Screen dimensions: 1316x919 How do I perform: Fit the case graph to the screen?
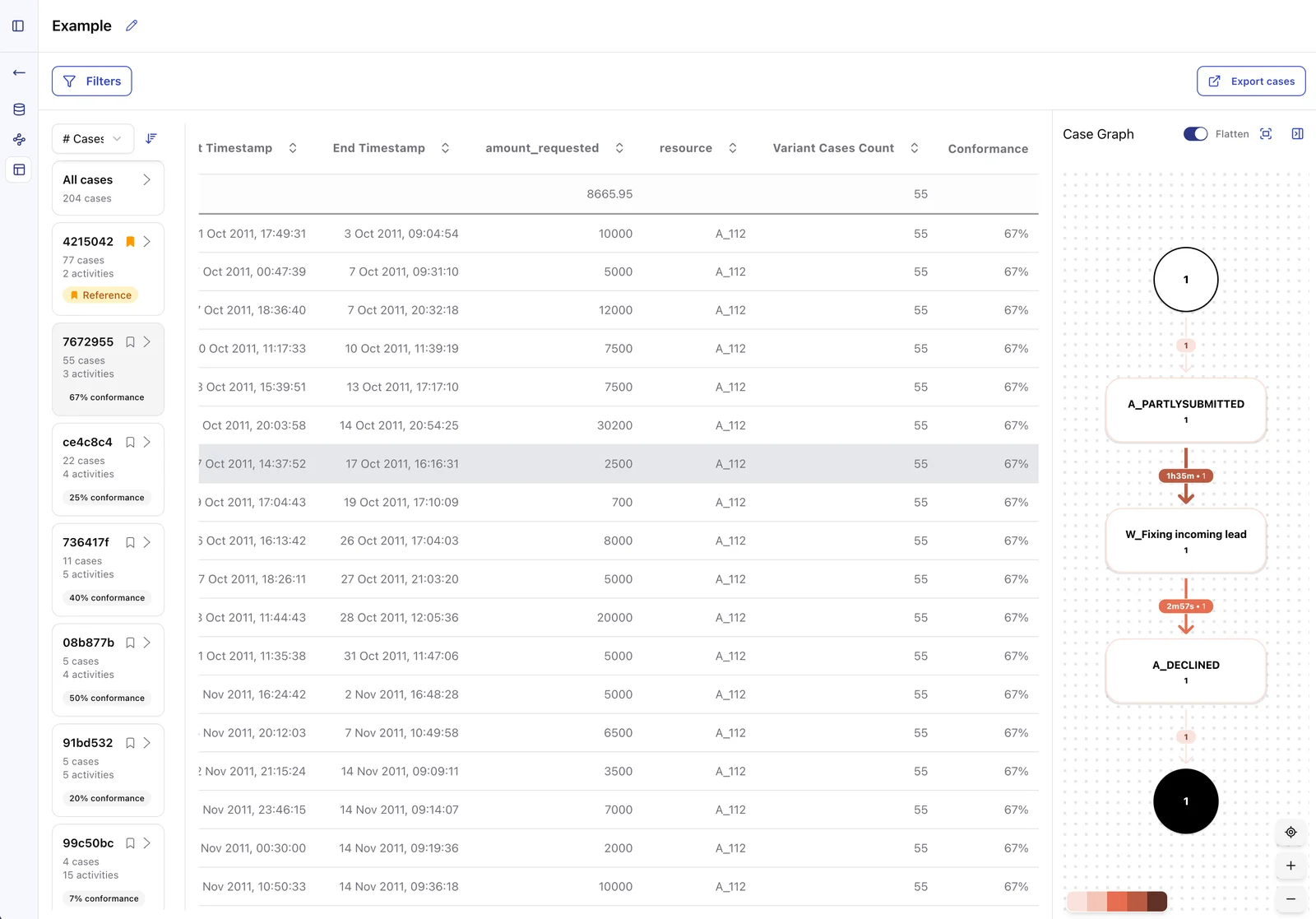click(x=1266, y=134)
